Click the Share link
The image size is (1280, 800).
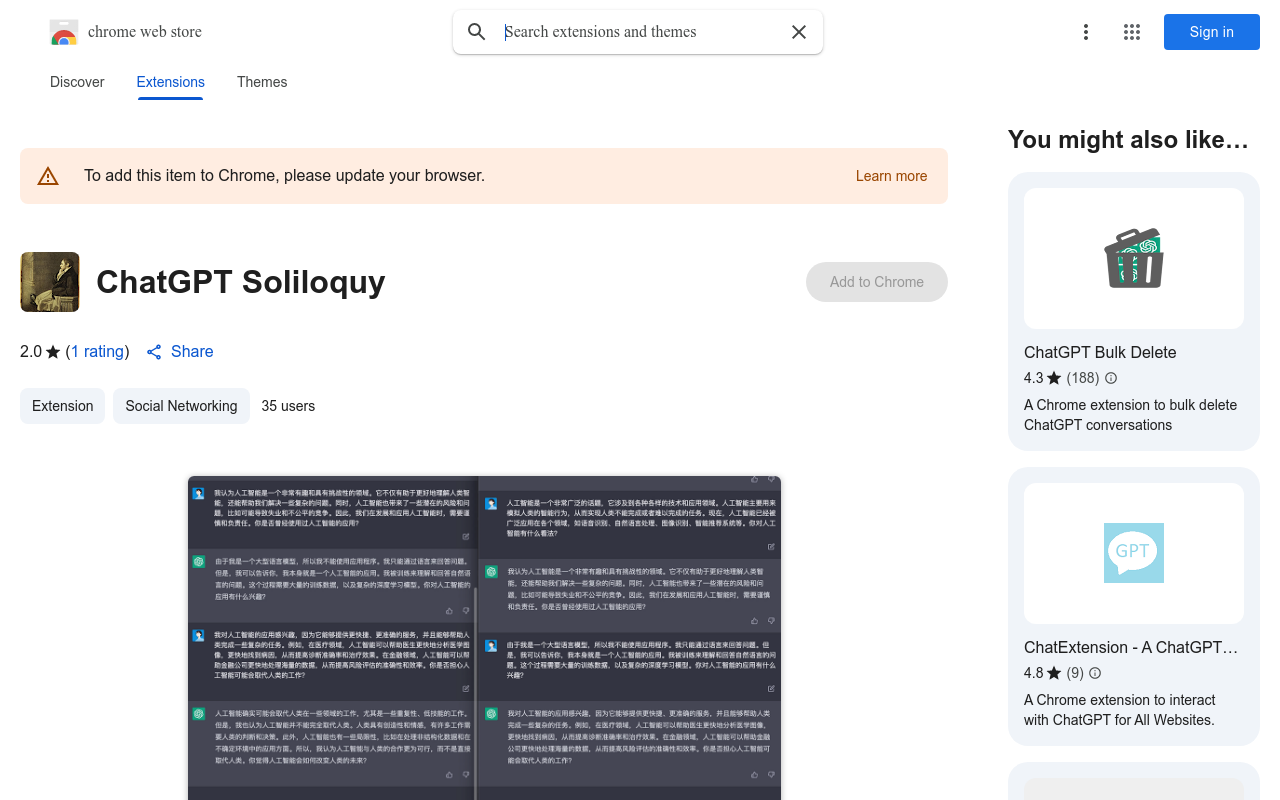[x=192, y=352]
